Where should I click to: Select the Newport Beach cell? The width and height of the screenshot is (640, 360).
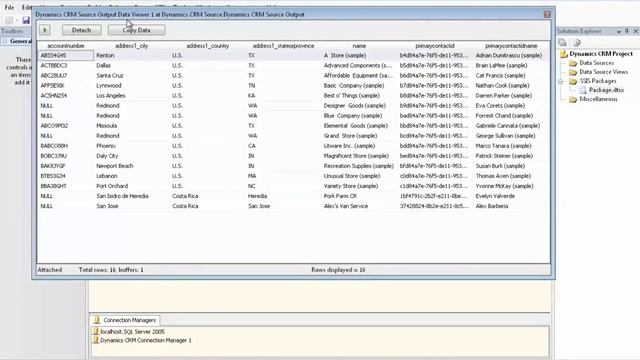pos(131,166)
